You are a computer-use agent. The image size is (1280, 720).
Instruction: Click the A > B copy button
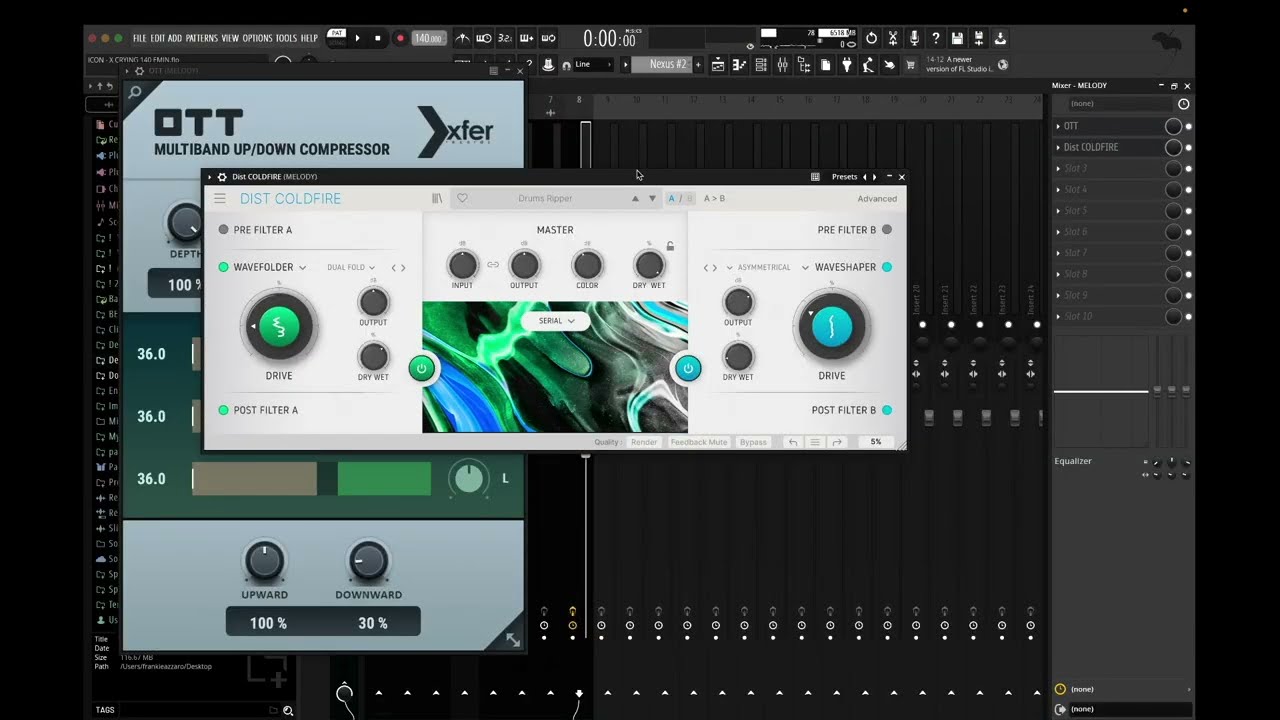[x=714, y=198]
